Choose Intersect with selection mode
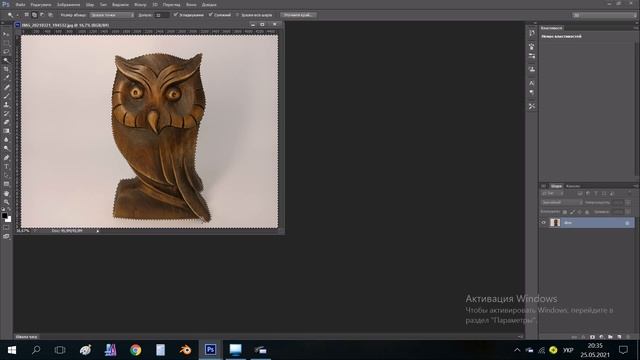 click(51, 15)
